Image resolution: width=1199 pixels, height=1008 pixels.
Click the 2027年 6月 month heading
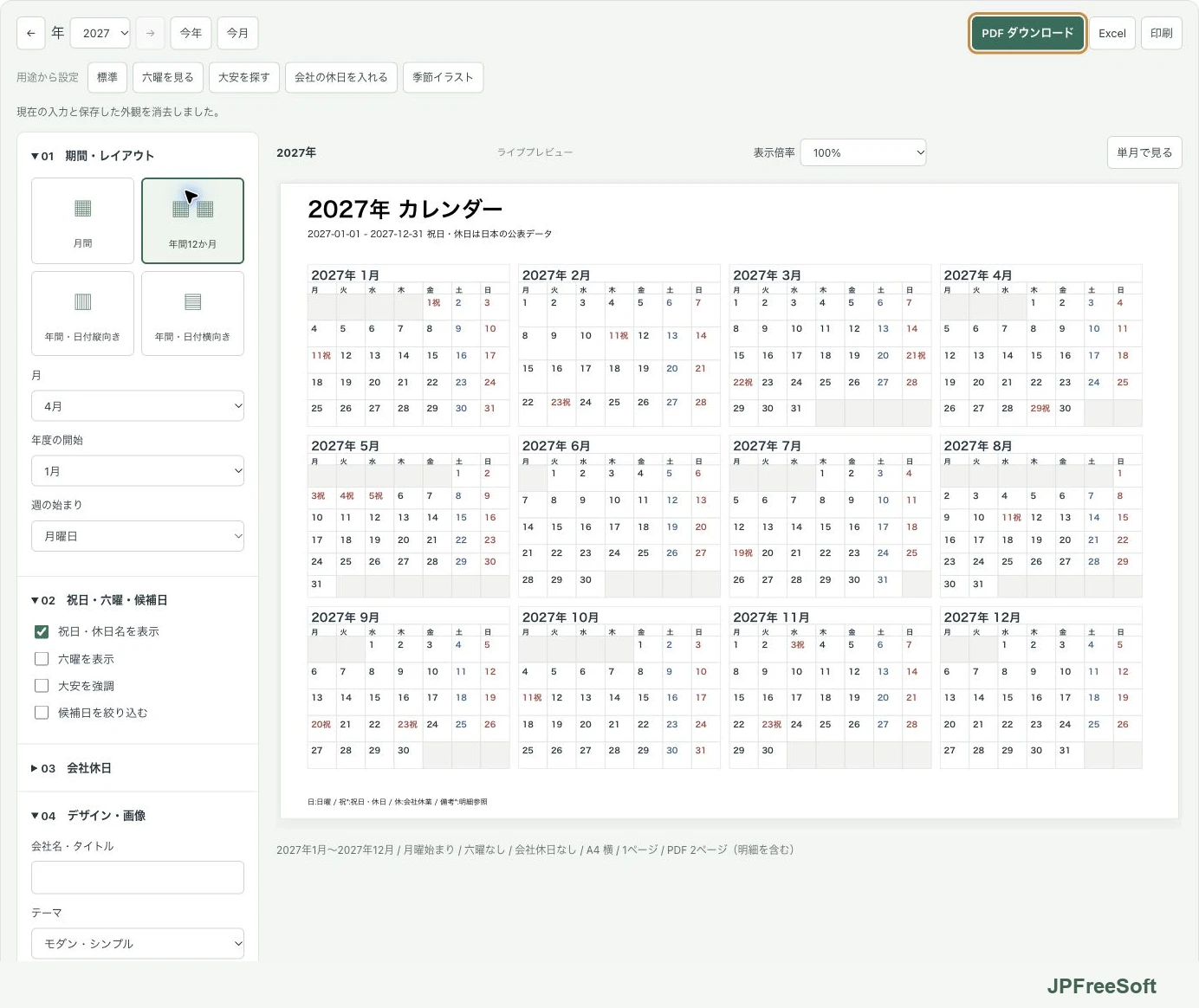pyautogui.click(x=556, y=446)
